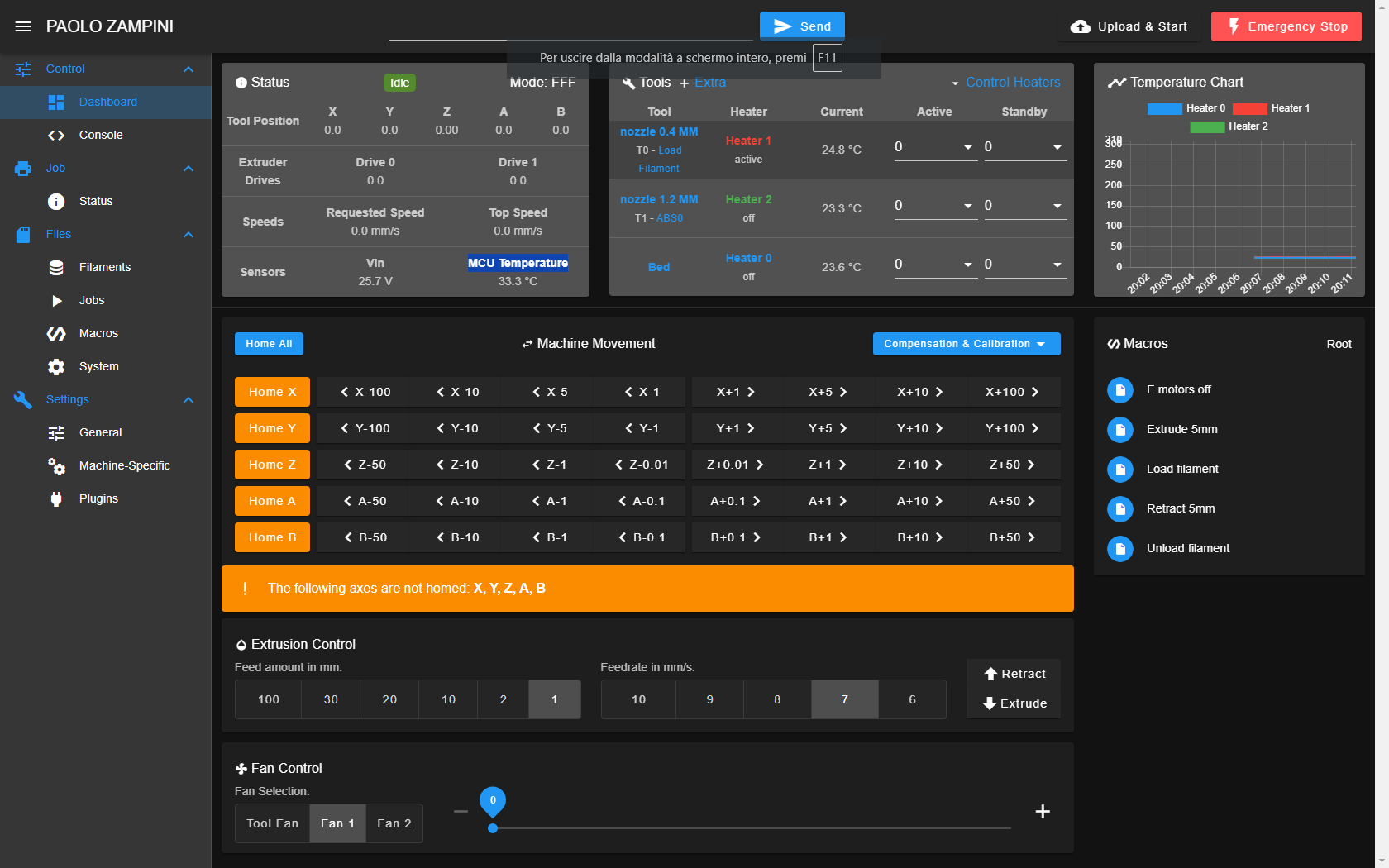The height and width of the screenshot is (868, 1389).
Task: Click the Extrude 5mm macro file icon
Action: (1120, 429)
